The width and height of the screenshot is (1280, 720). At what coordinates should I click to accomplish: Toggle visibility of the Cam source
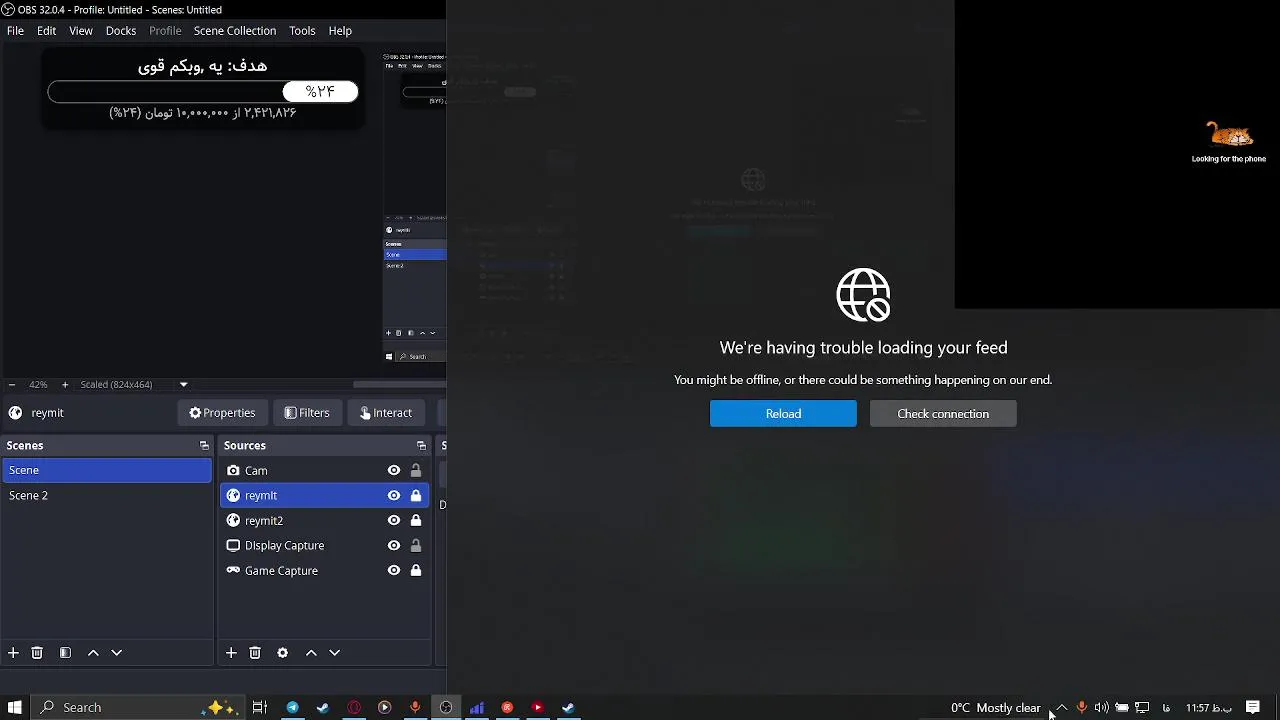394,471
